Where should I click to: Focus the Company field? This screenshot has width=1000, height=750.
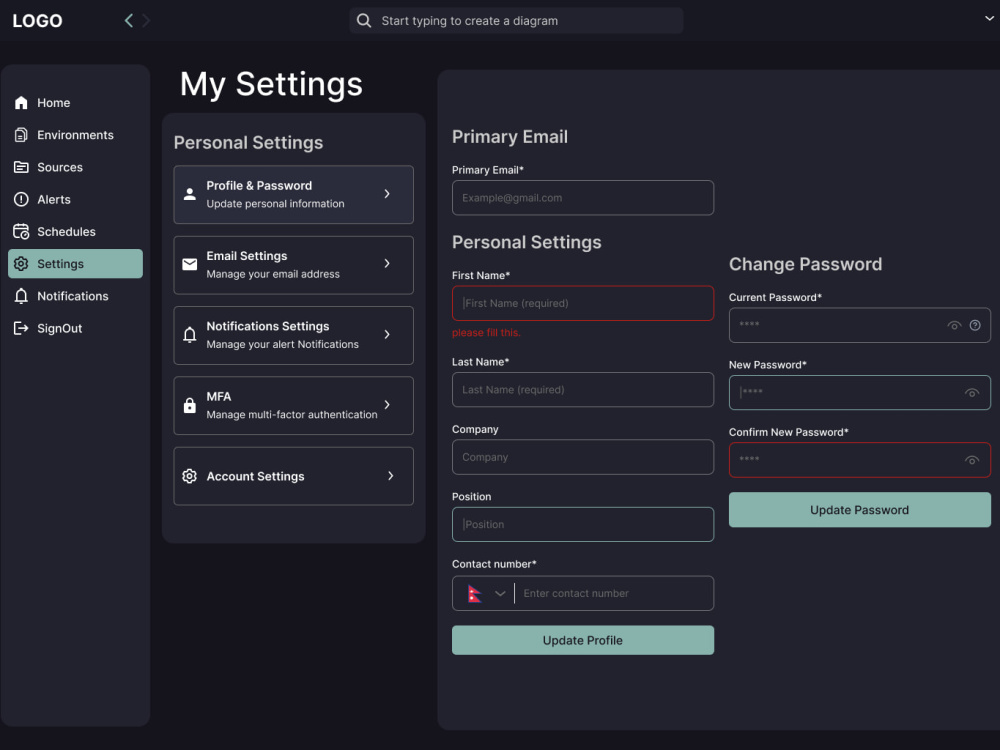[583, 457]
